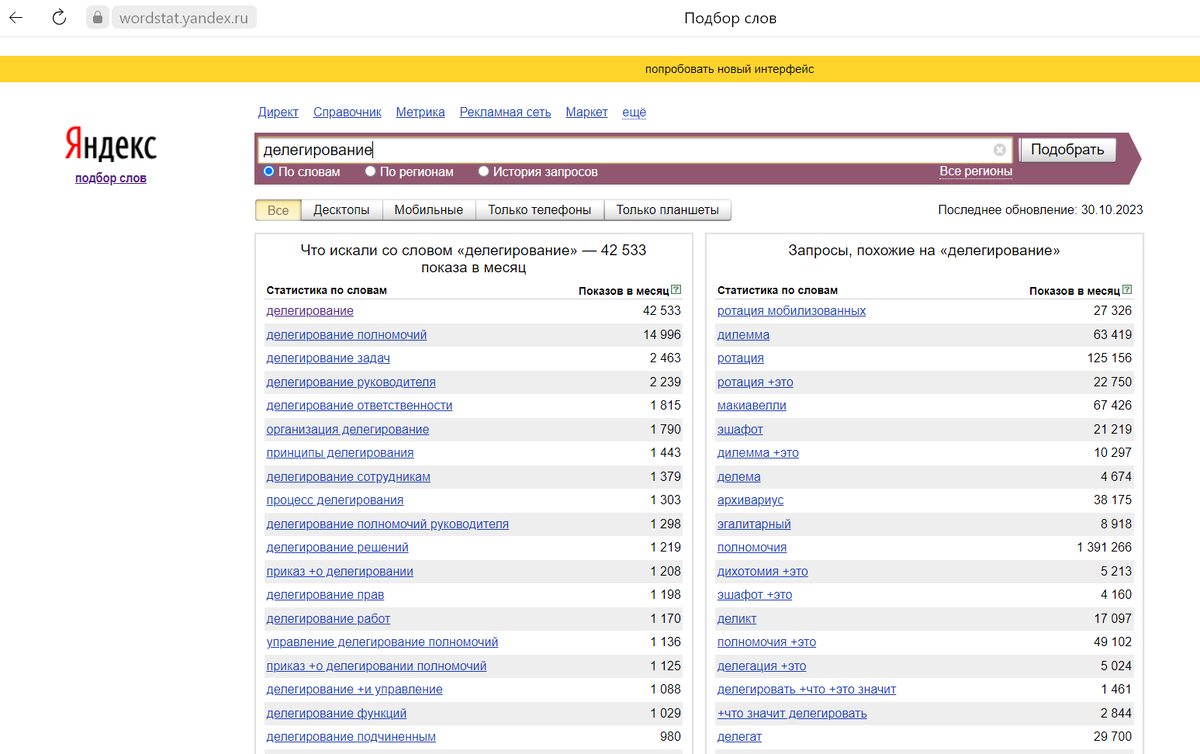Image resolution: width=1200 pixels, height=754 pixels.
Task: Open the Все регионы selector
Action: [x=976, y=171]
